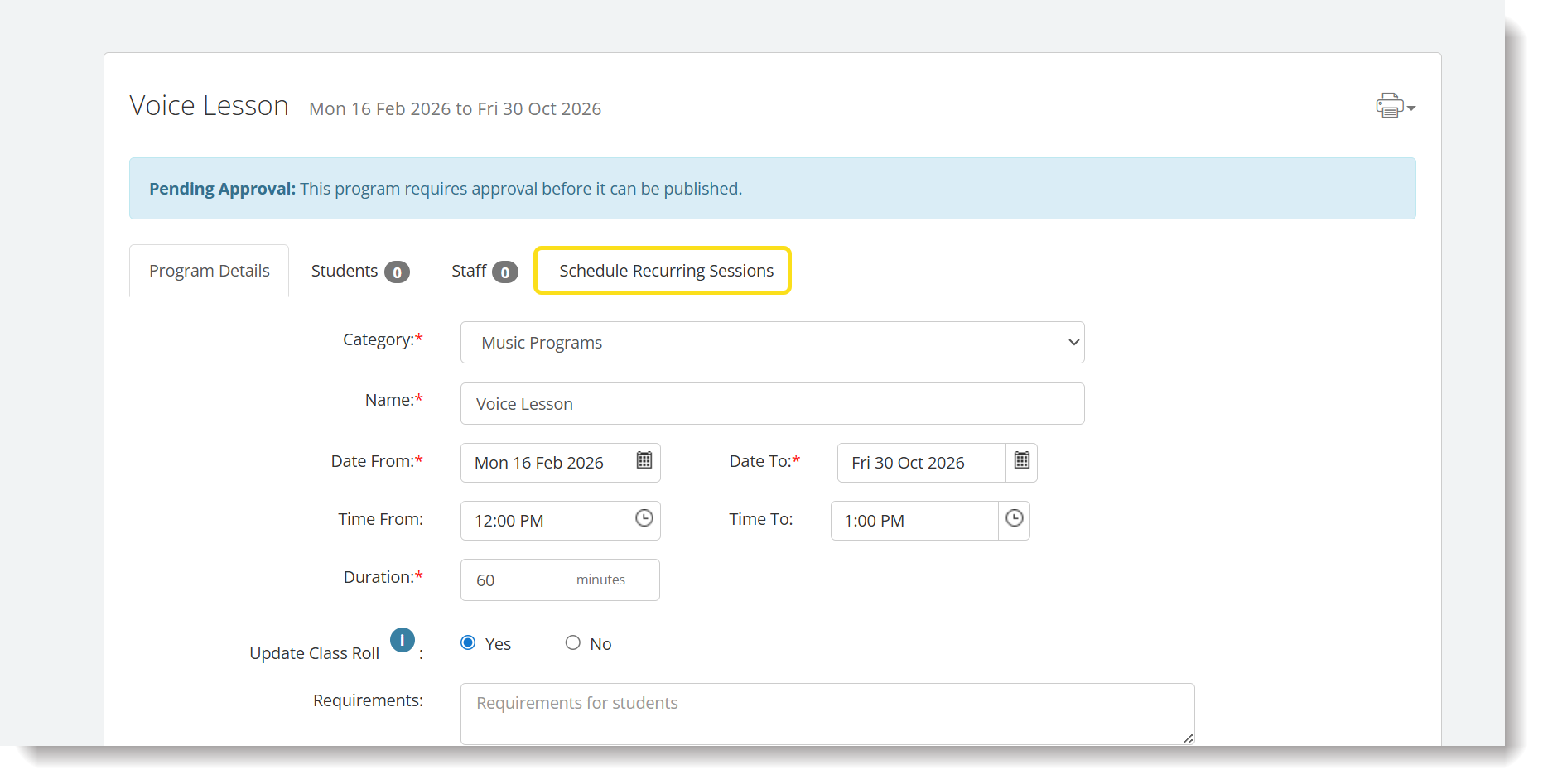Open the Time To clock picker
This screenshot has height=784, width=1543.
(1015, 520)
